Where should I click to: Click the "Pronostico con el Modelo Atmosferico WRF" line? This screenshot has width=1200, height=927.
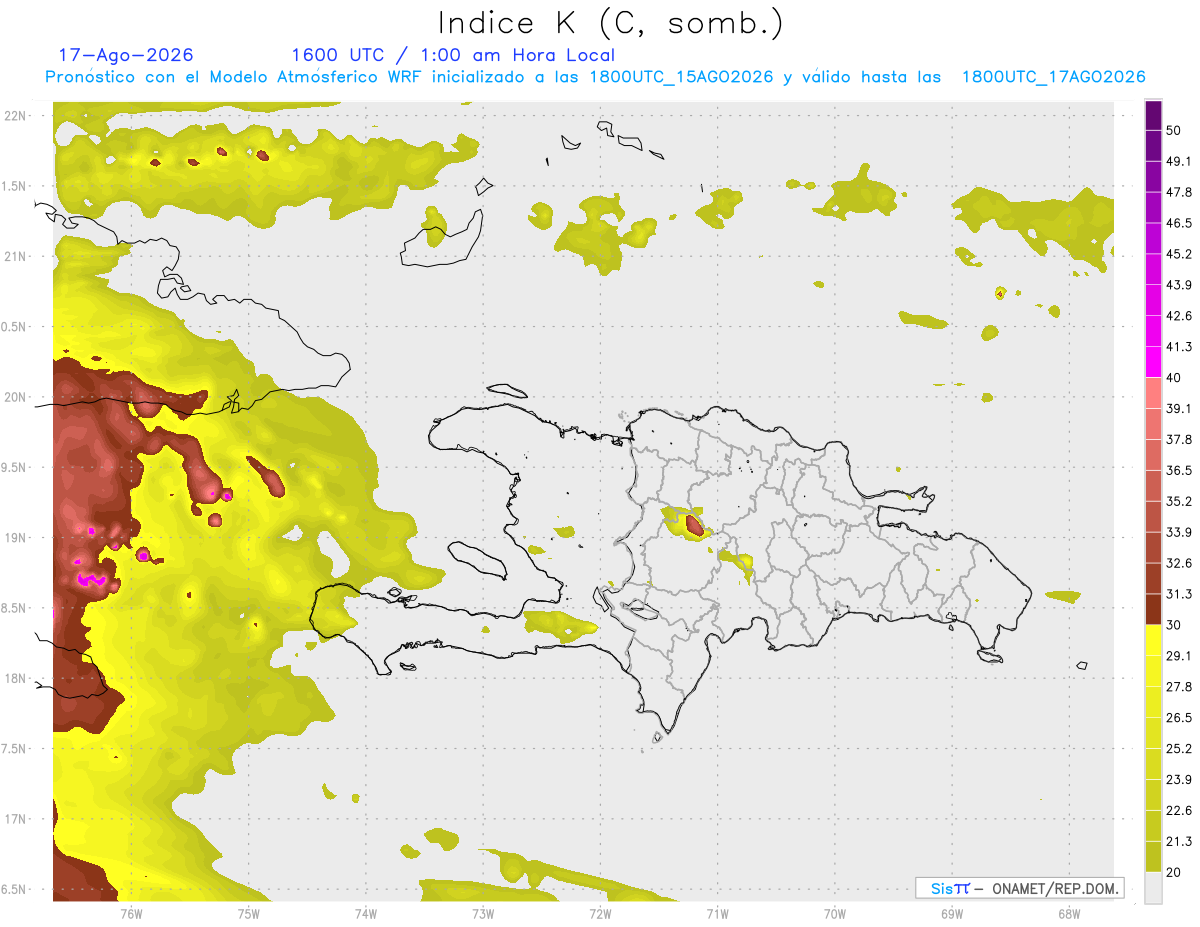pyautogui.click(x=595, y=77)
